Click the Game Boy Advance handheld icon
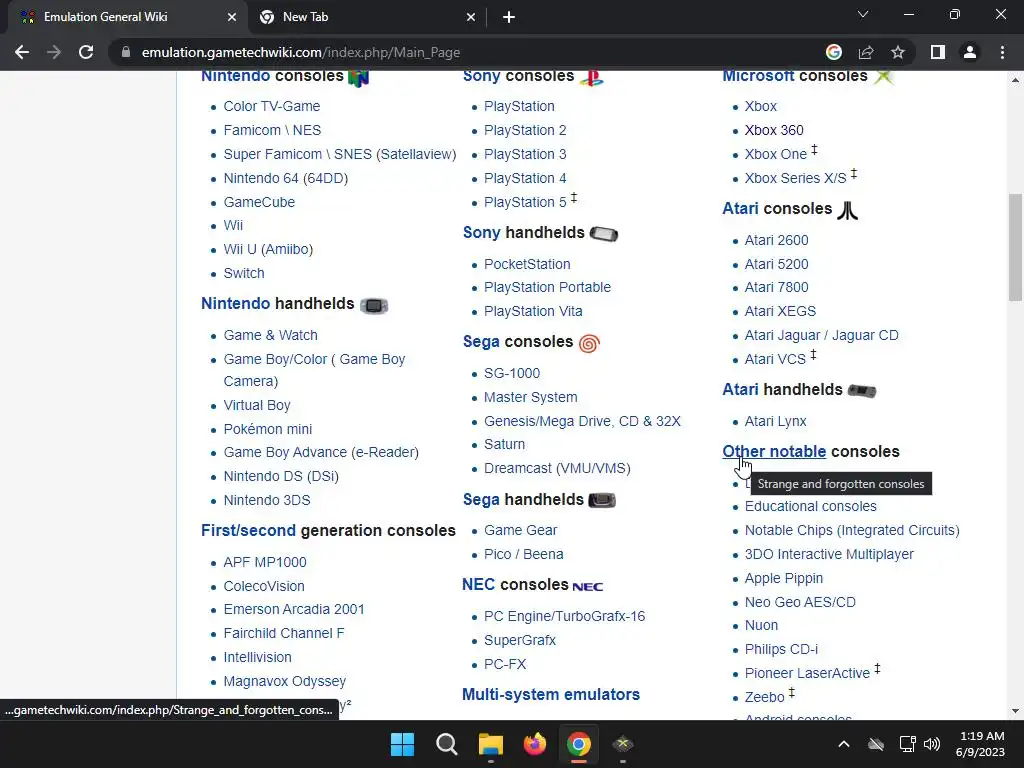Image resolution: width=1024 pixels, height=768 pixels. (x=374, y=305)
